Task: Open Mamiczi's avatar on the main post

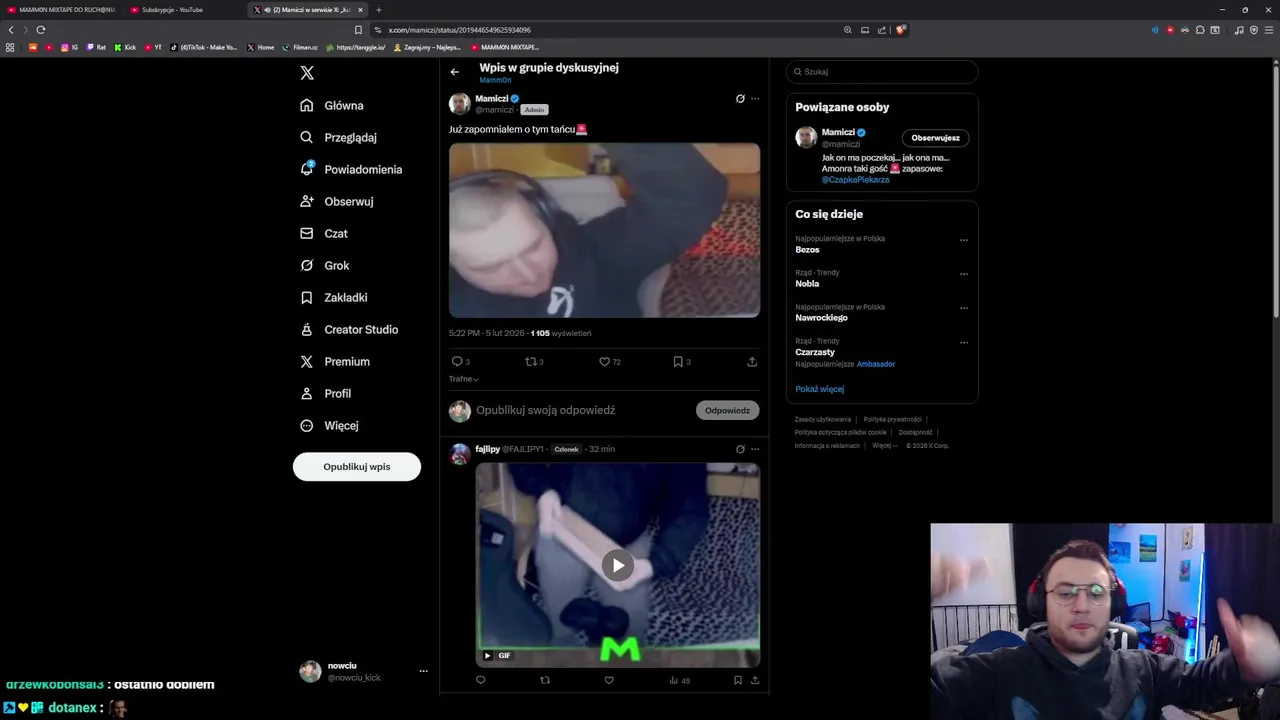Action: 460,104
